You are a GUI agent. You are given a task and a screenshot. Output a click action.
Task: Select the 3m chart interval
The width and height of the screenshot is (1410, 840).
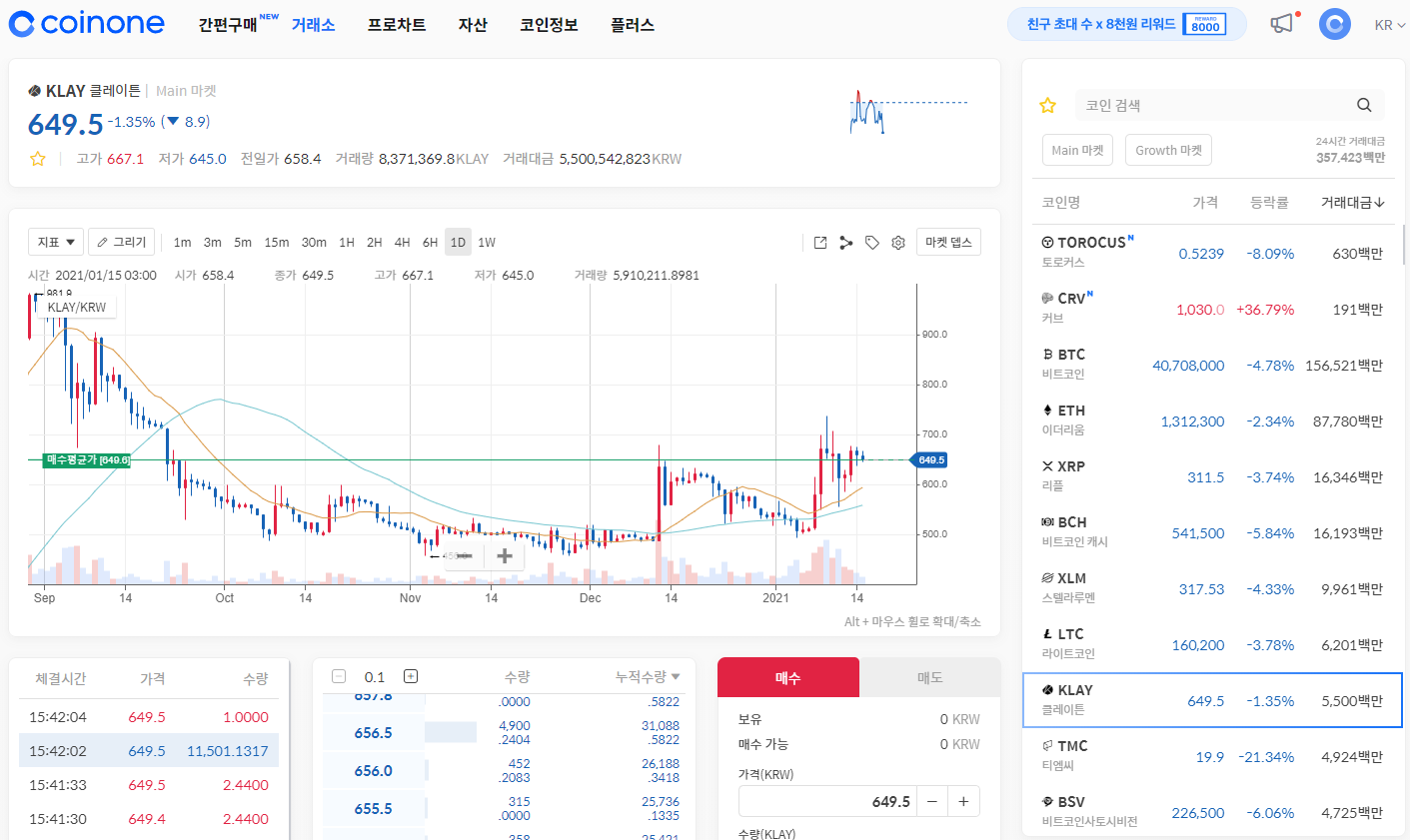213,242
